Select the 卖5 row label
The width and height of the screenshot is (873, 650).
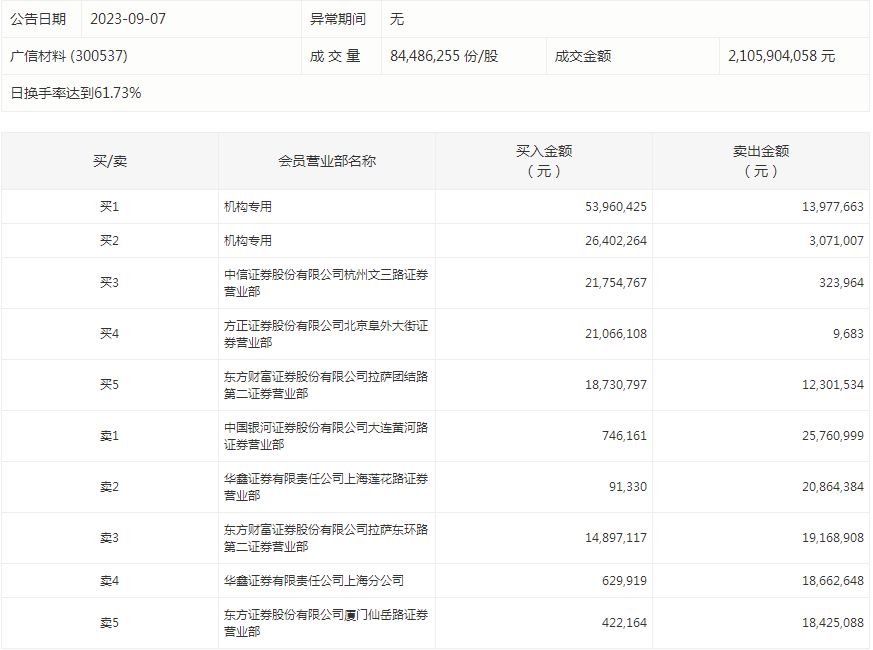[x=110, y=623]
